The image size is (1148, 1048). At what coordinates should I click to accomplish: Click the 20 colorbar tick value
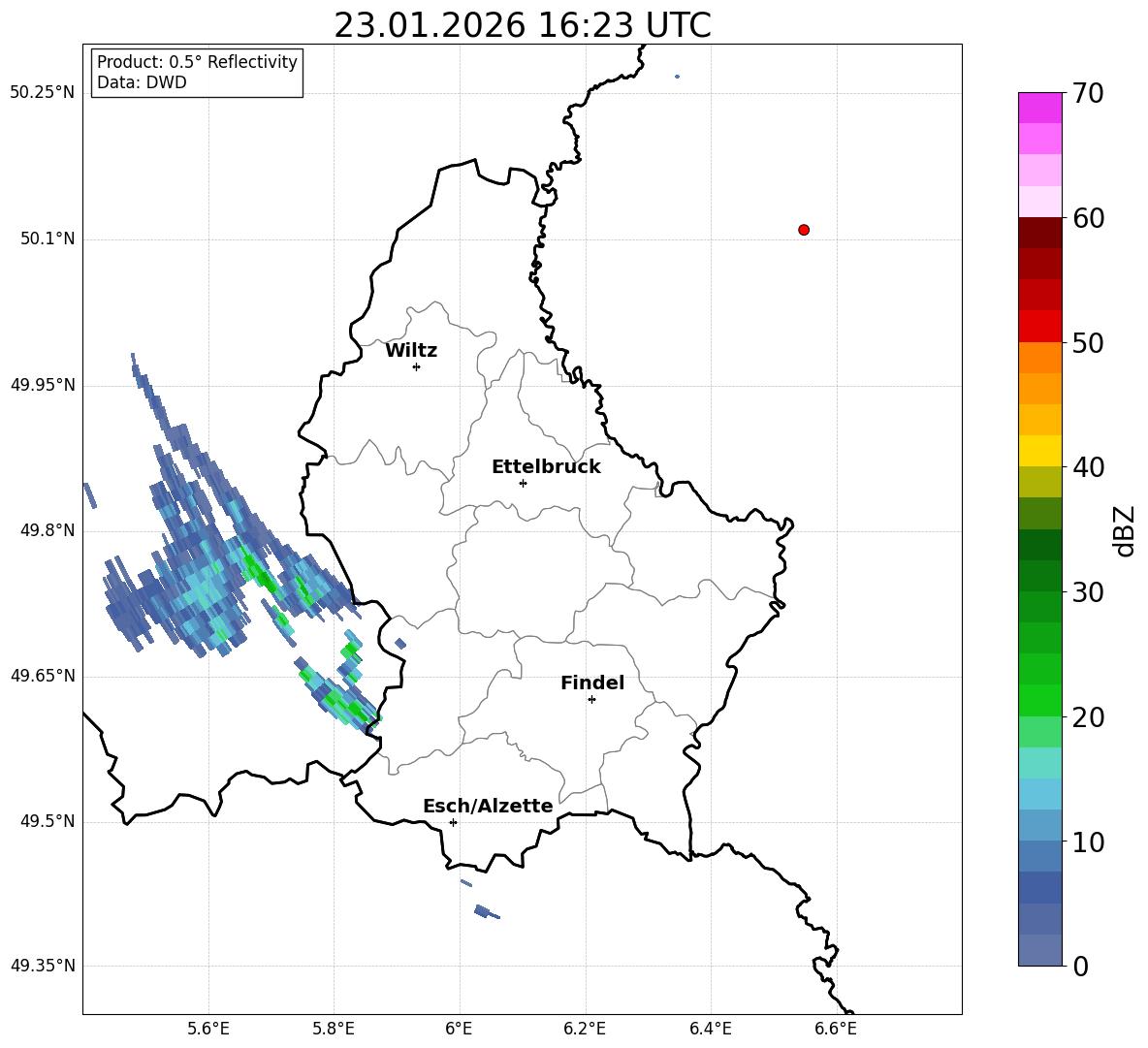1088,717
